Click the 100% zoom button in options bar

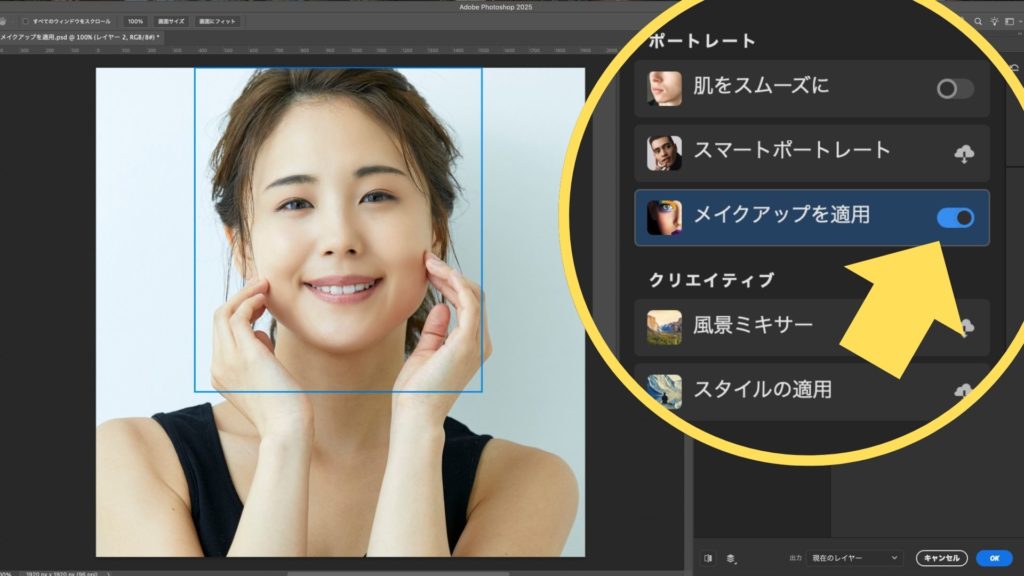click(135, 21)
